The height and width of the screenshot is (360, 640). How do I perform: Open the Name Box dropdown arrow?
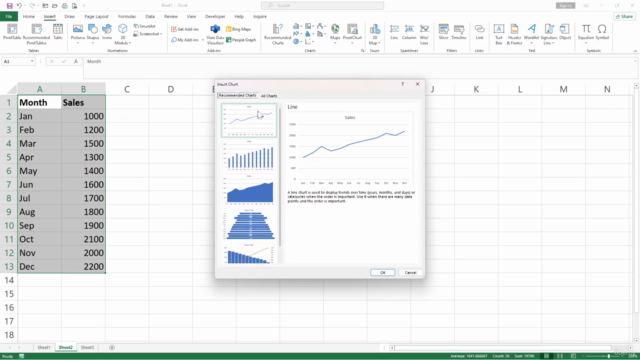coord(32,62)
